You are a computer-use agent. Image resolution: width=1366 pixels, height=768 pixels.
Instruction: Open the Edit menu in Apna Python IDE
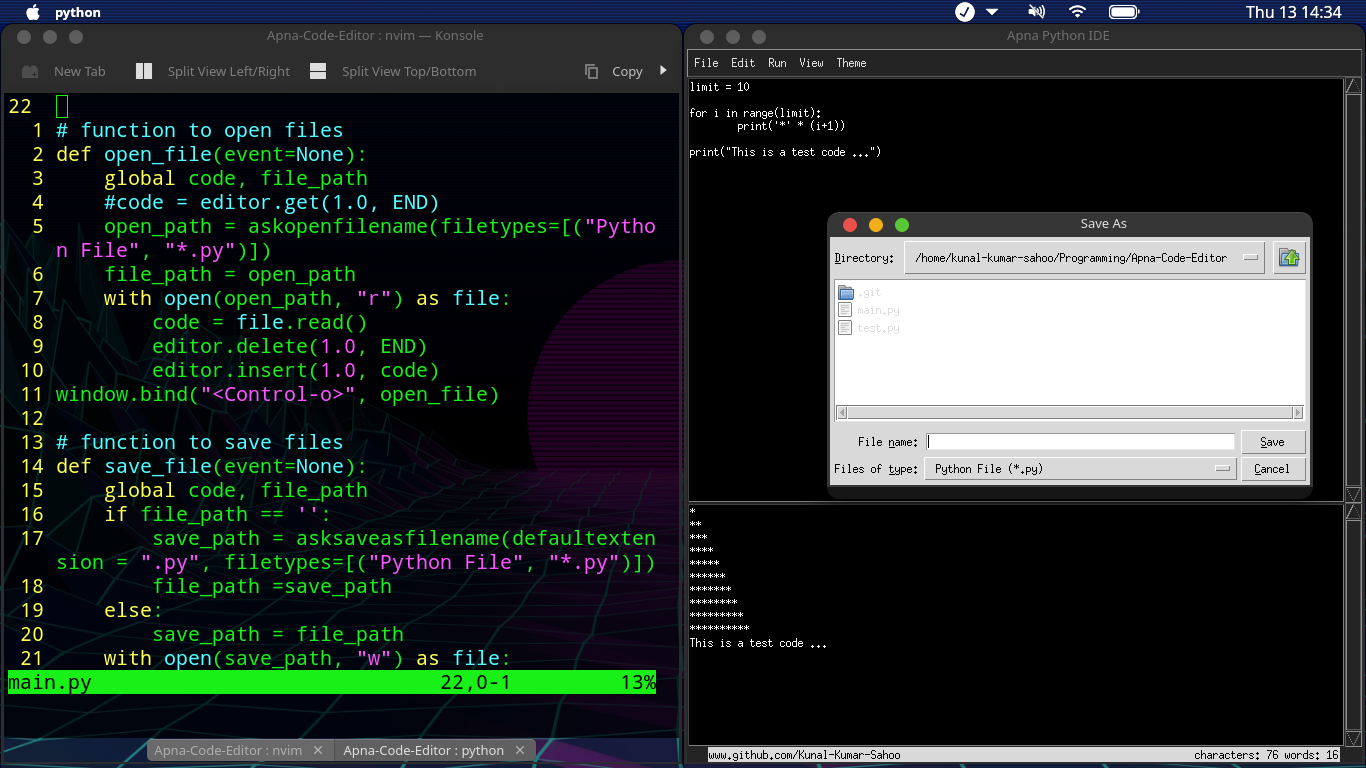coord(743,63)
